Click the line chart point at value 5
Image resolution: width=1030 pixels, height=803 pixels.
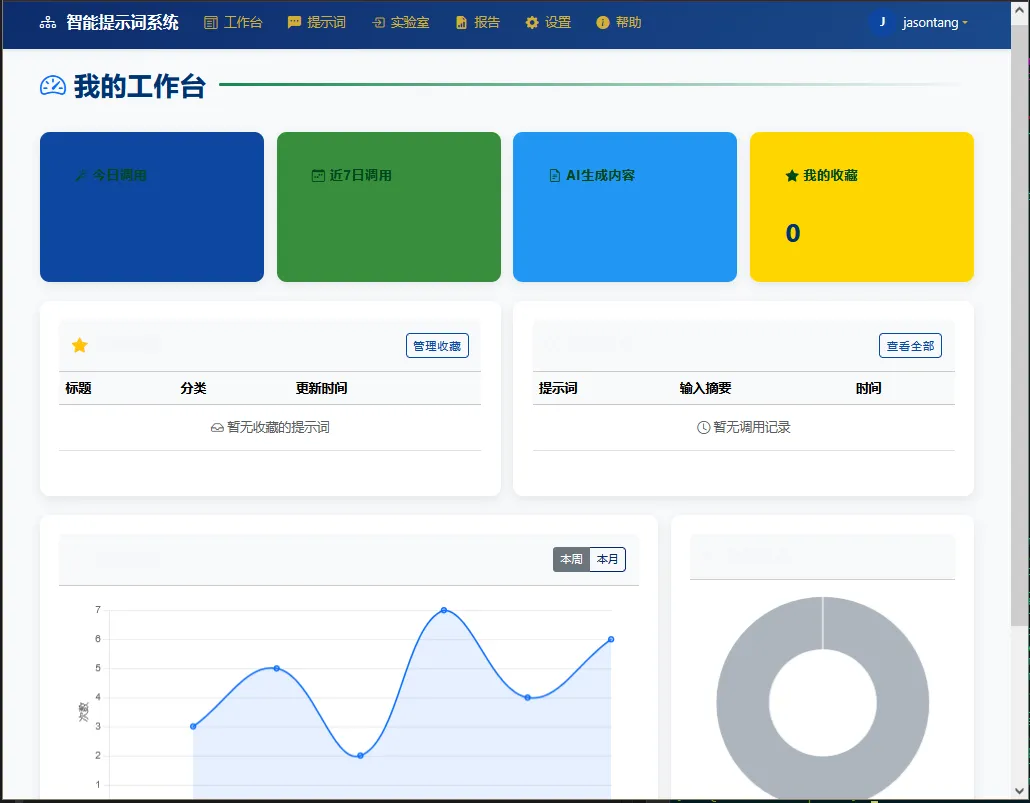[x=277, y=668]
